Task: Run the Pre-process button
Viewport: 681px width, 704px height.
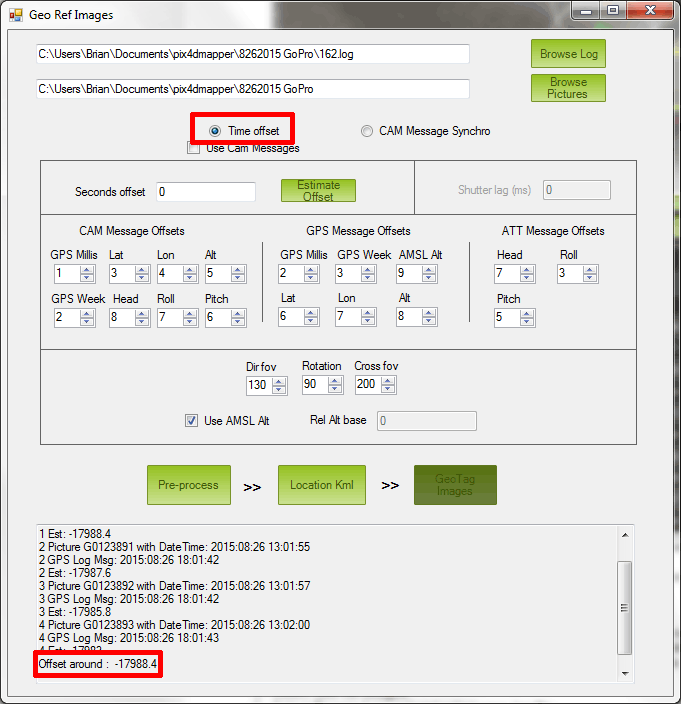Action: (188, 485)
